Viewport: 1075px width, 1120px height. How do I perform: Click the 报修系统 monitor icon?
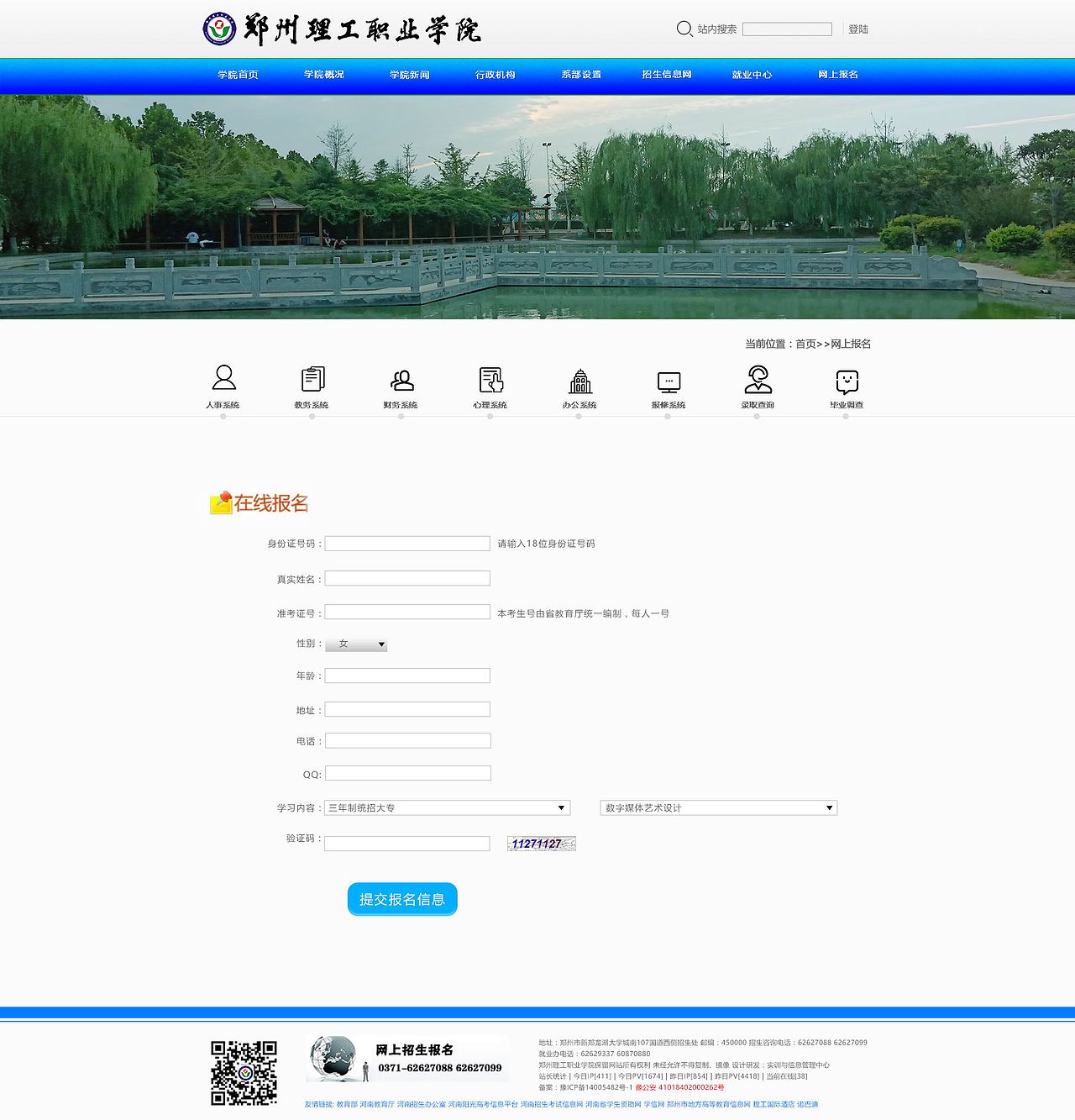point(669,380)
